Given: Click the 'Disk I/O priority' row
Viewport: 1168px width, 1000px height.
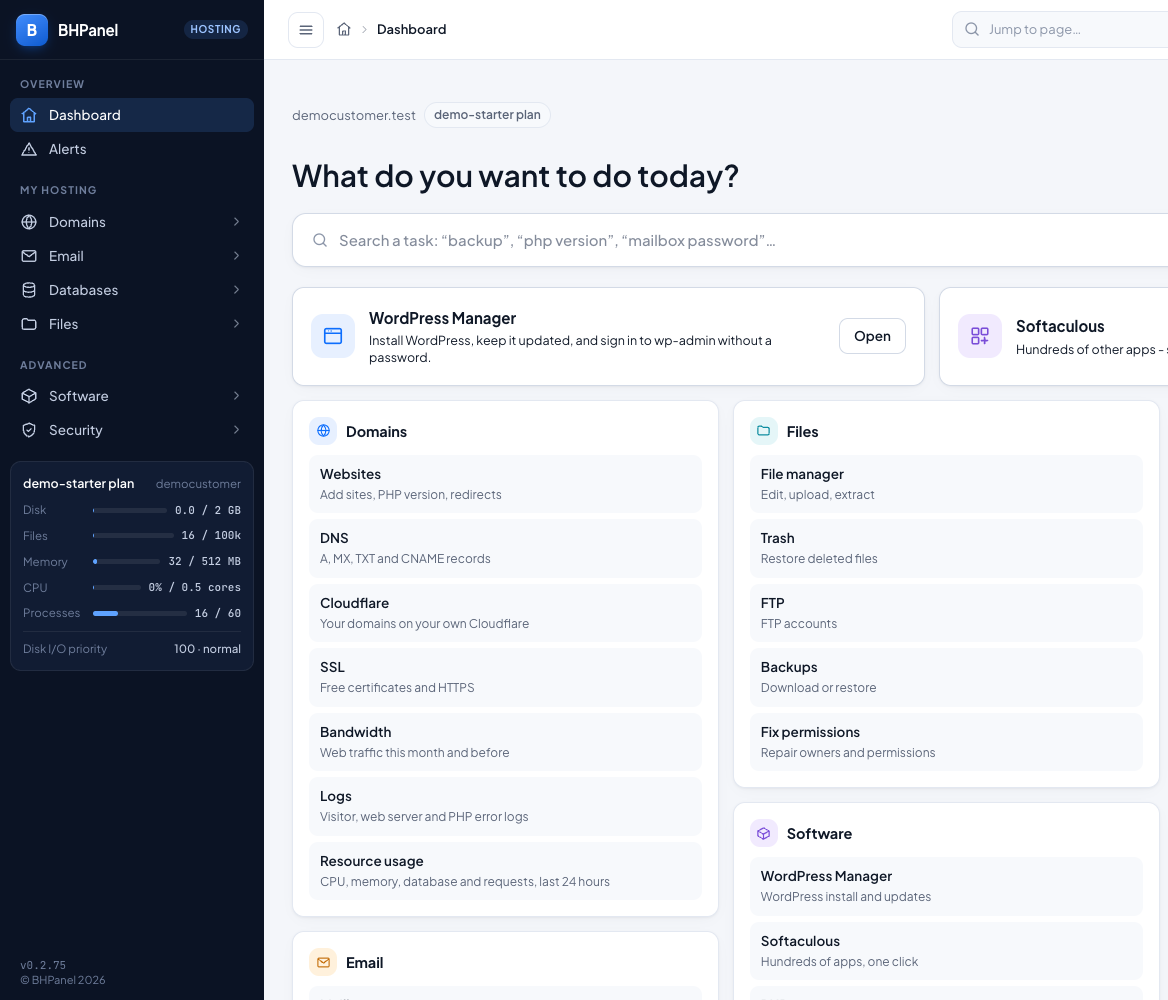Looking at the screenshot, I should point(132,649).
